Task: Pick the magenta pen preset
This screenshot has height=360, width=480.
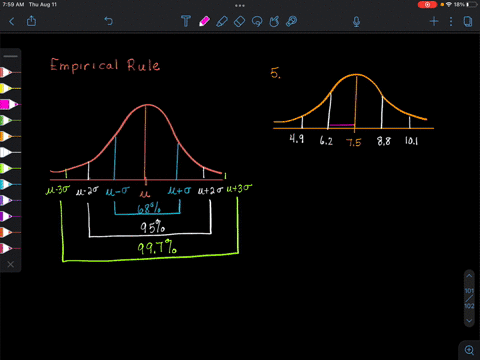Action: click(x=10, y=104)
